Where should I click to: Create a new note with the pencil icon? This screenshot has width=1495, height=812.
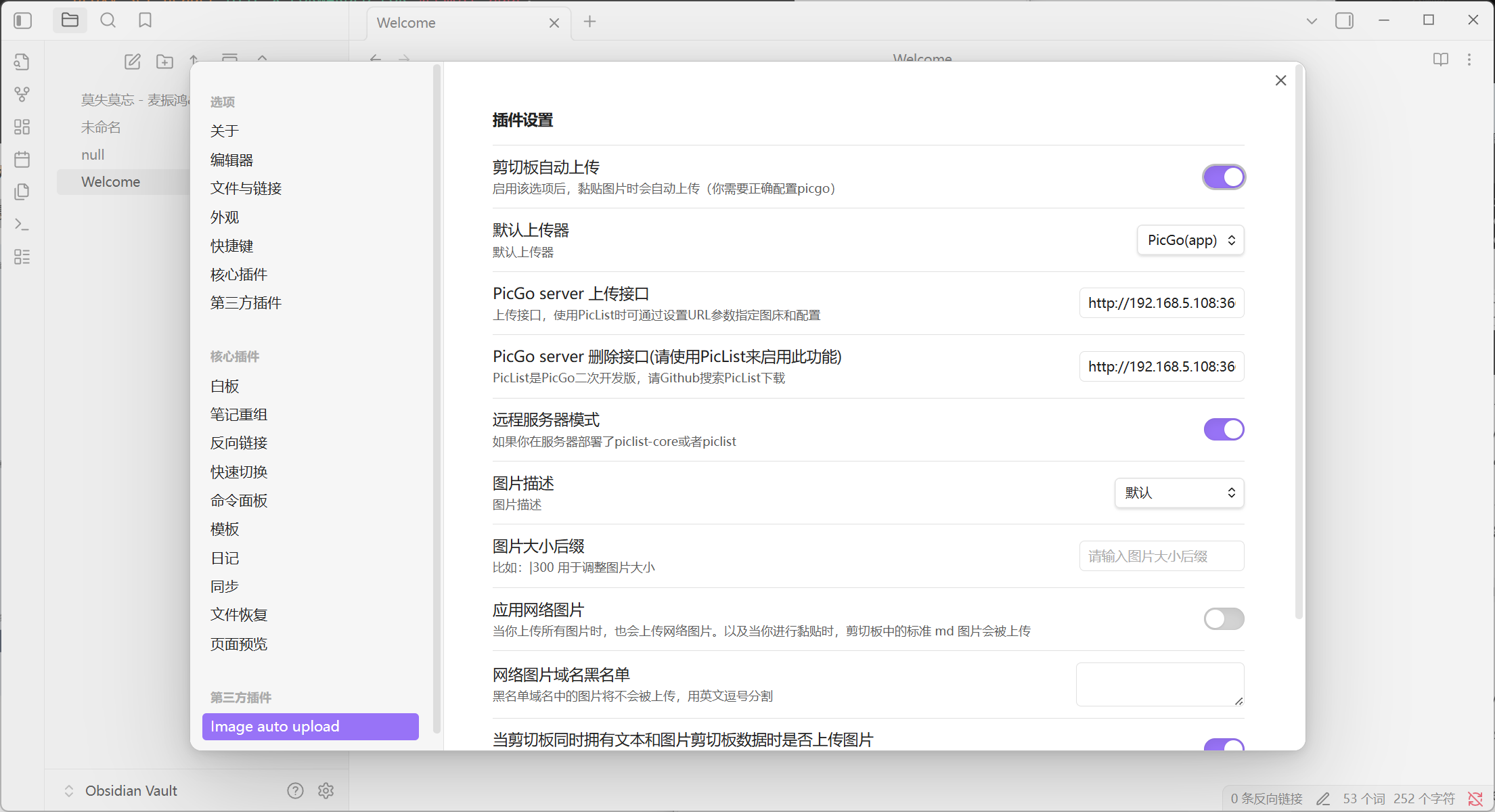[133, 62]
